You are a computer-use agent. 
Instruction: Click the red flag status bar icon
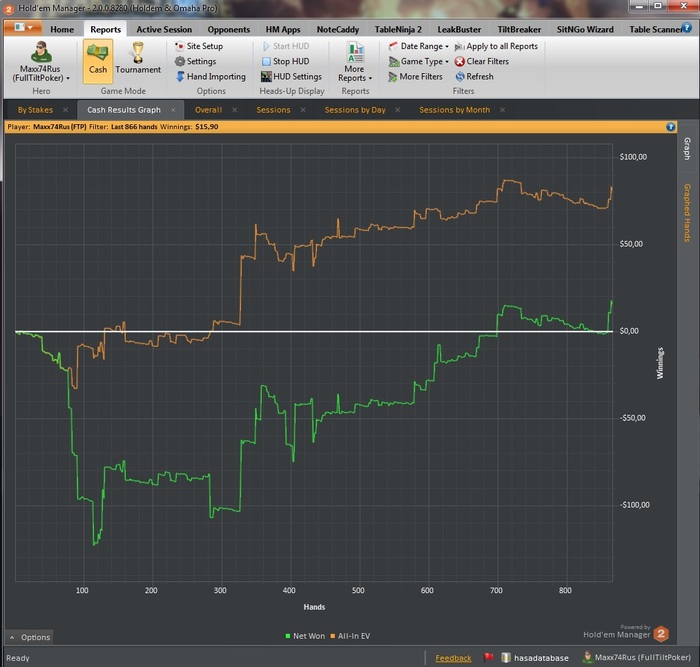[x=488, y=658]
